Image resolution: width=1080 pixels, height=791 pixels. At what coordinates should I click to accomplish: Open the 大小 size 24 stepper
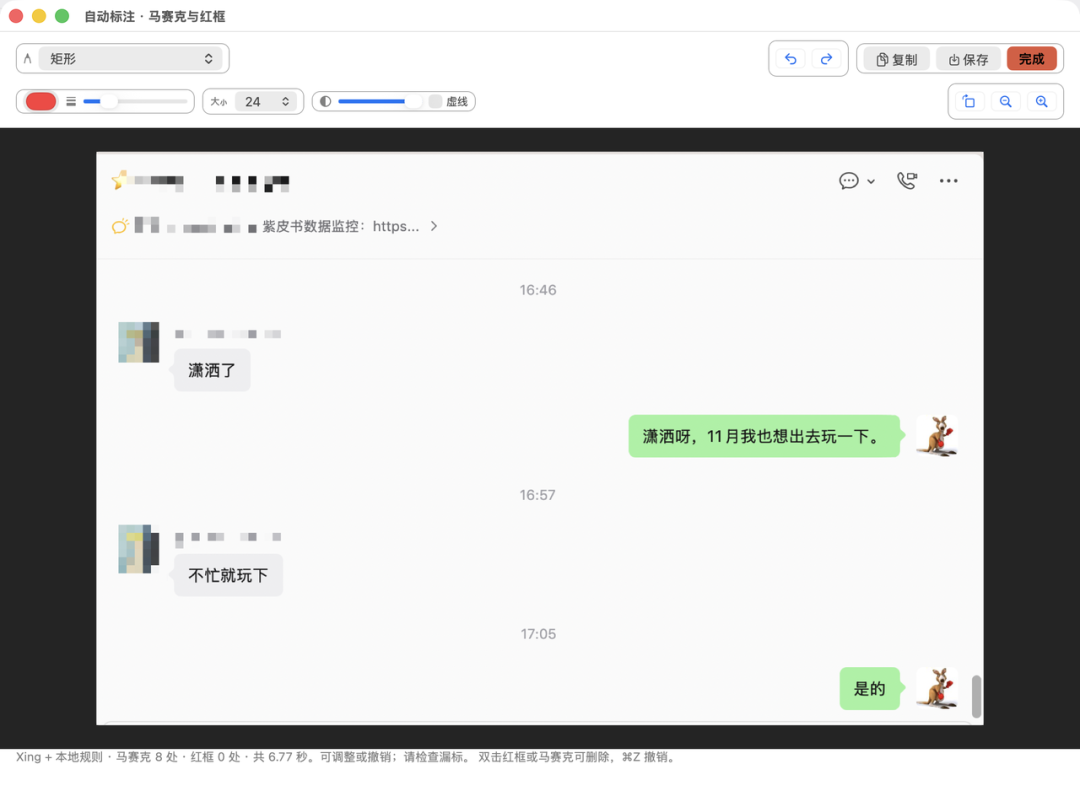(x=265, y=101)
